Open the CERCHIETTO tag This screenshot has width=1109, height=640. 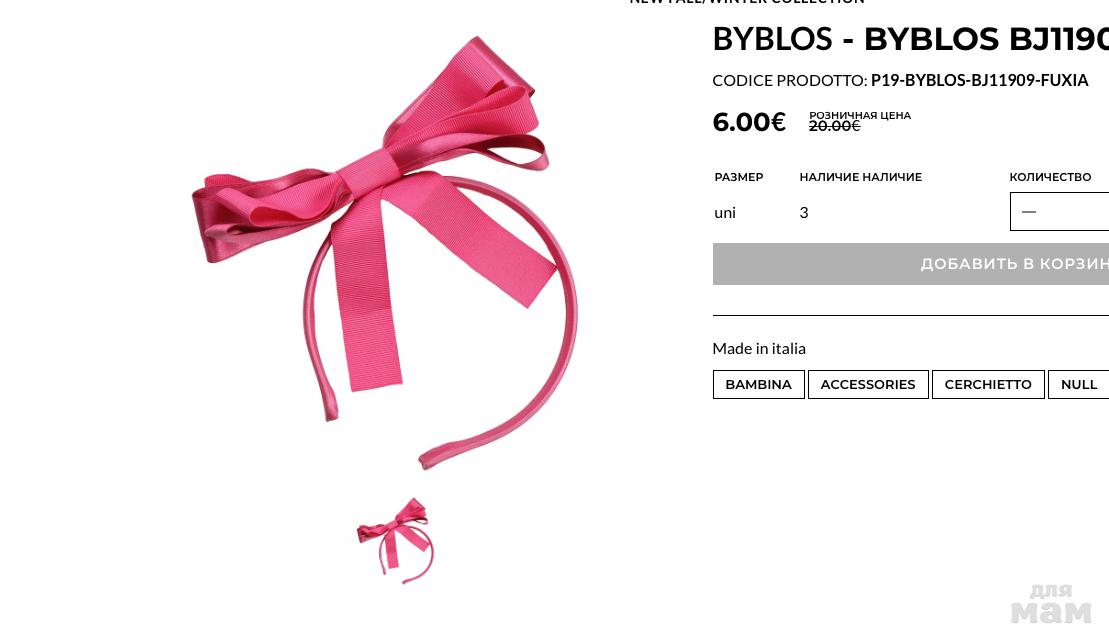pos(988,385)
